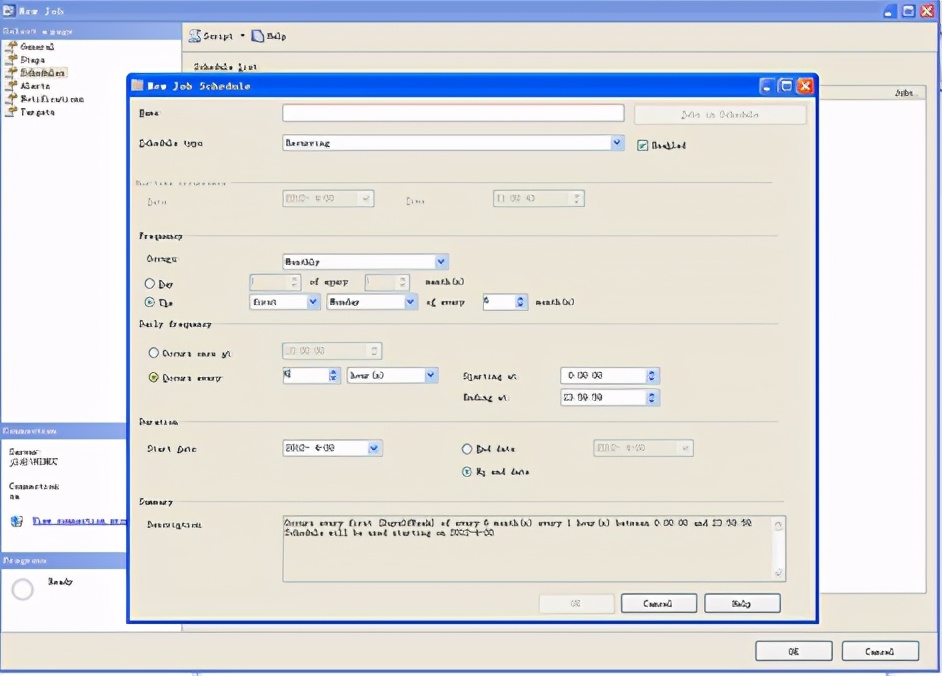This screenshot has height=676, width=942.
Task: Select the 'Occurs once at' radio button
Action: coord(153,352)
